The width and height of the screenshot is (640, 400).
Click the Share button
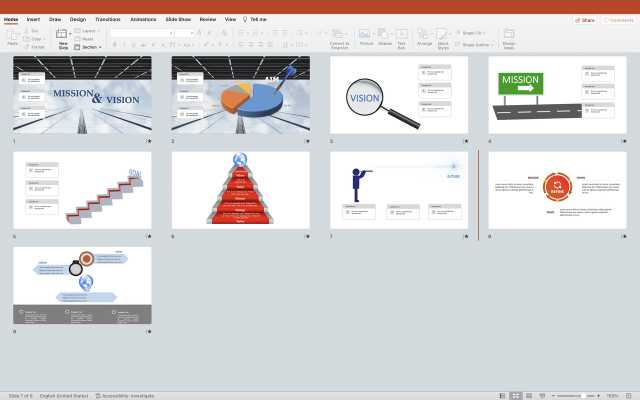pyautogui.click(x=586, y=19)
